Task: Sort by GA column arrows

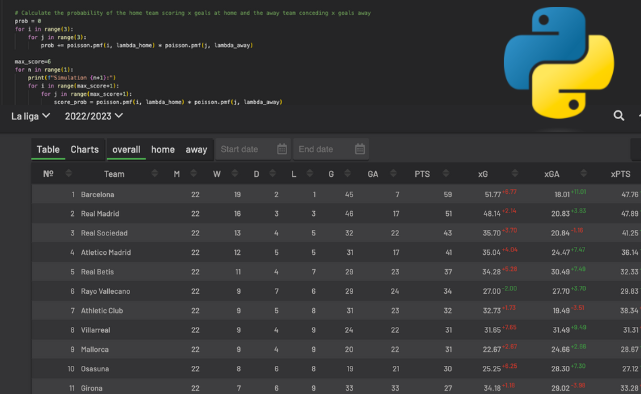Action: point(393,173)
